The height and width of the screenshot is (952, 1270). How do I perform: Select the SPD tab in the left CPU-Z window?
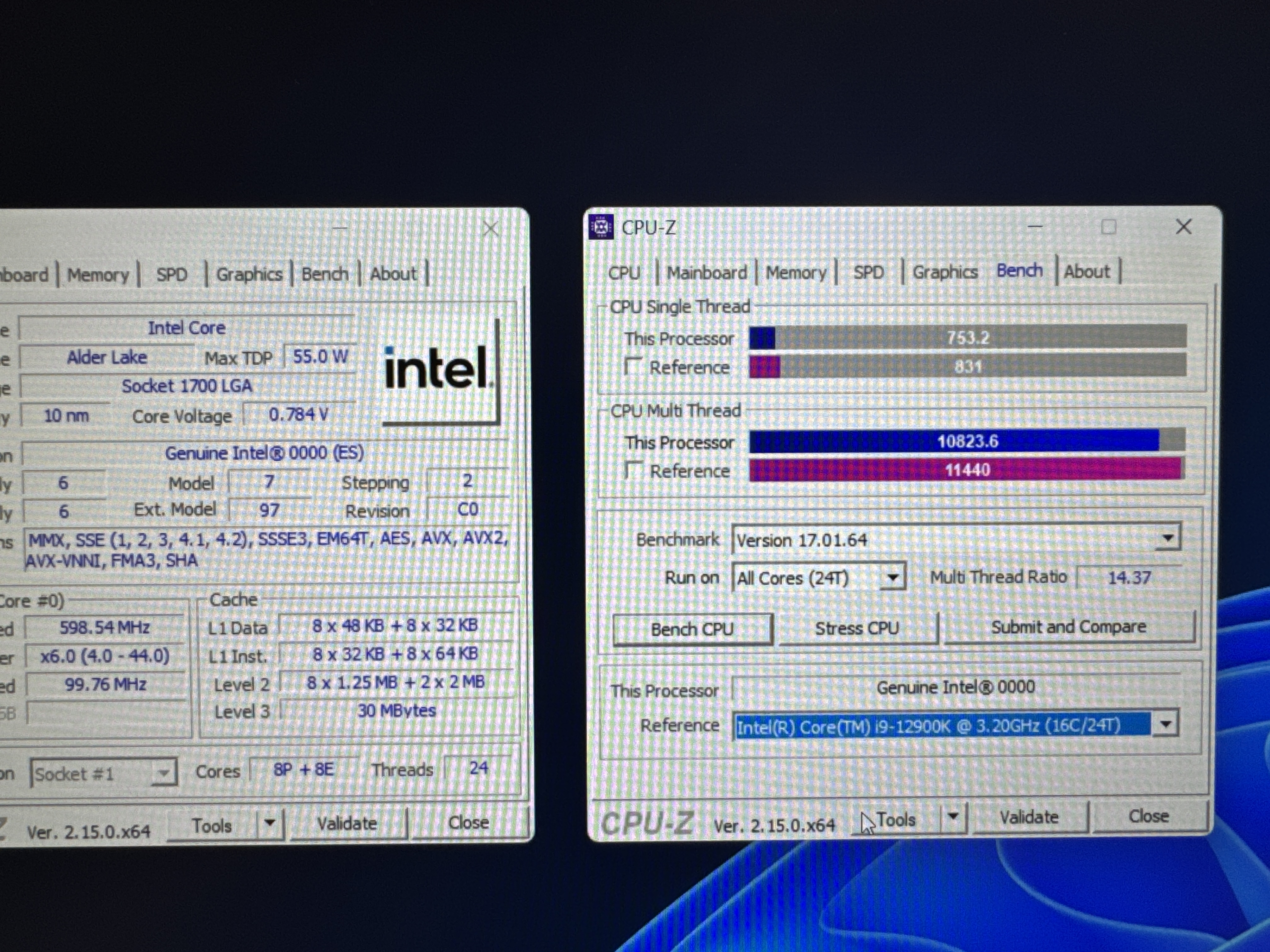click(172, 274)
